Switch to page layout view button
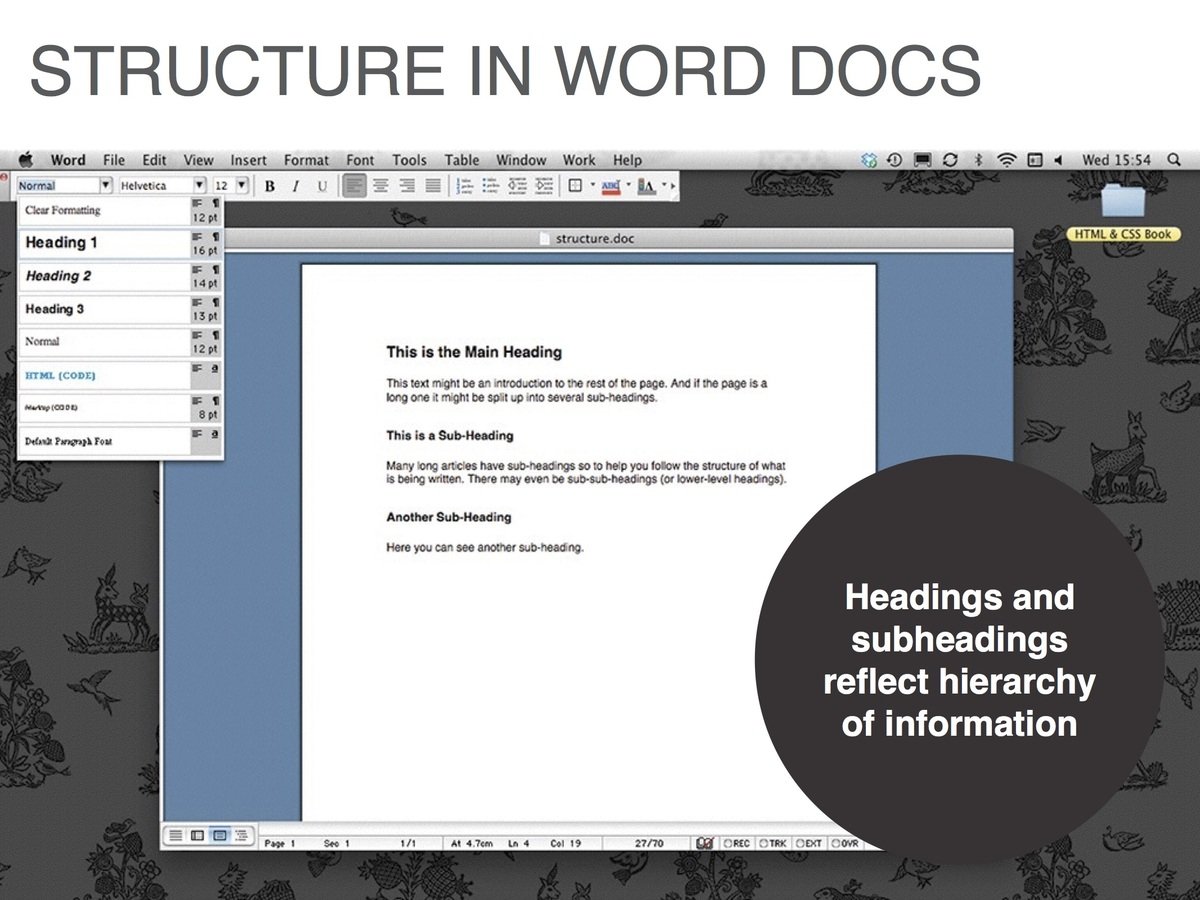The image size is (1200, 900). tap(219, 834)
